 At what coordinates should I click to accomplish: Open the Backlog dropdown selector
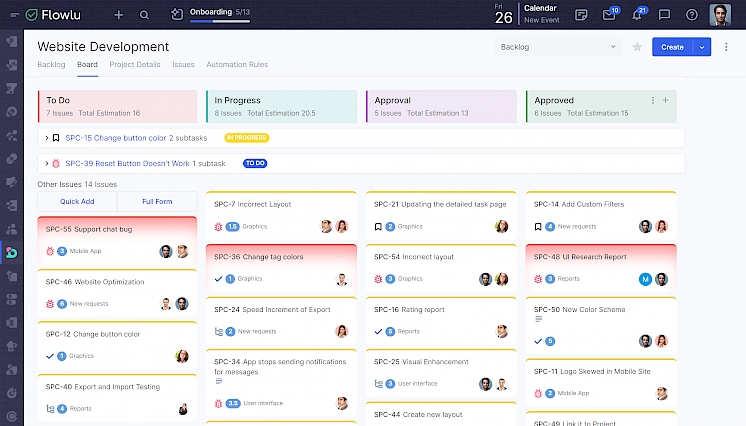click(558, 47)
